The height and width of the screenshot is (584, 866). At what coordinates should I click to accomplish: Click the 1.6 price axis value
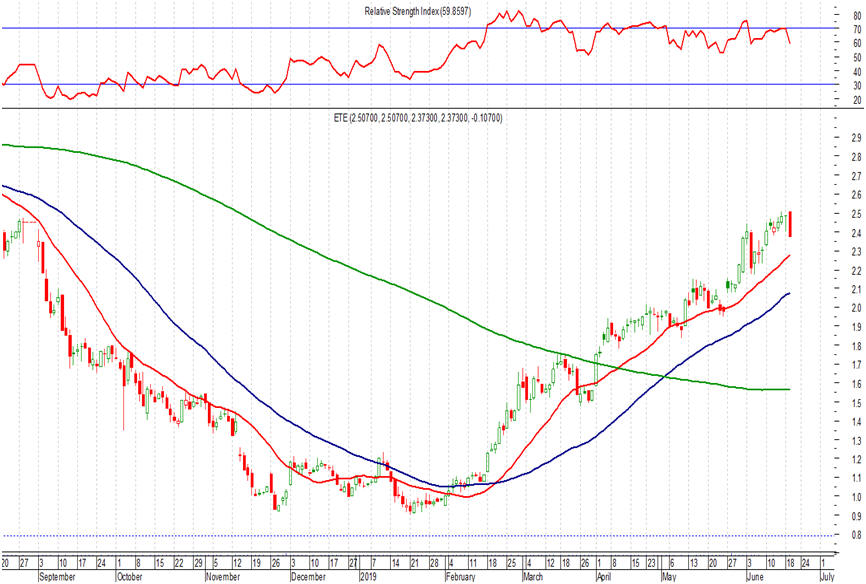856,384
